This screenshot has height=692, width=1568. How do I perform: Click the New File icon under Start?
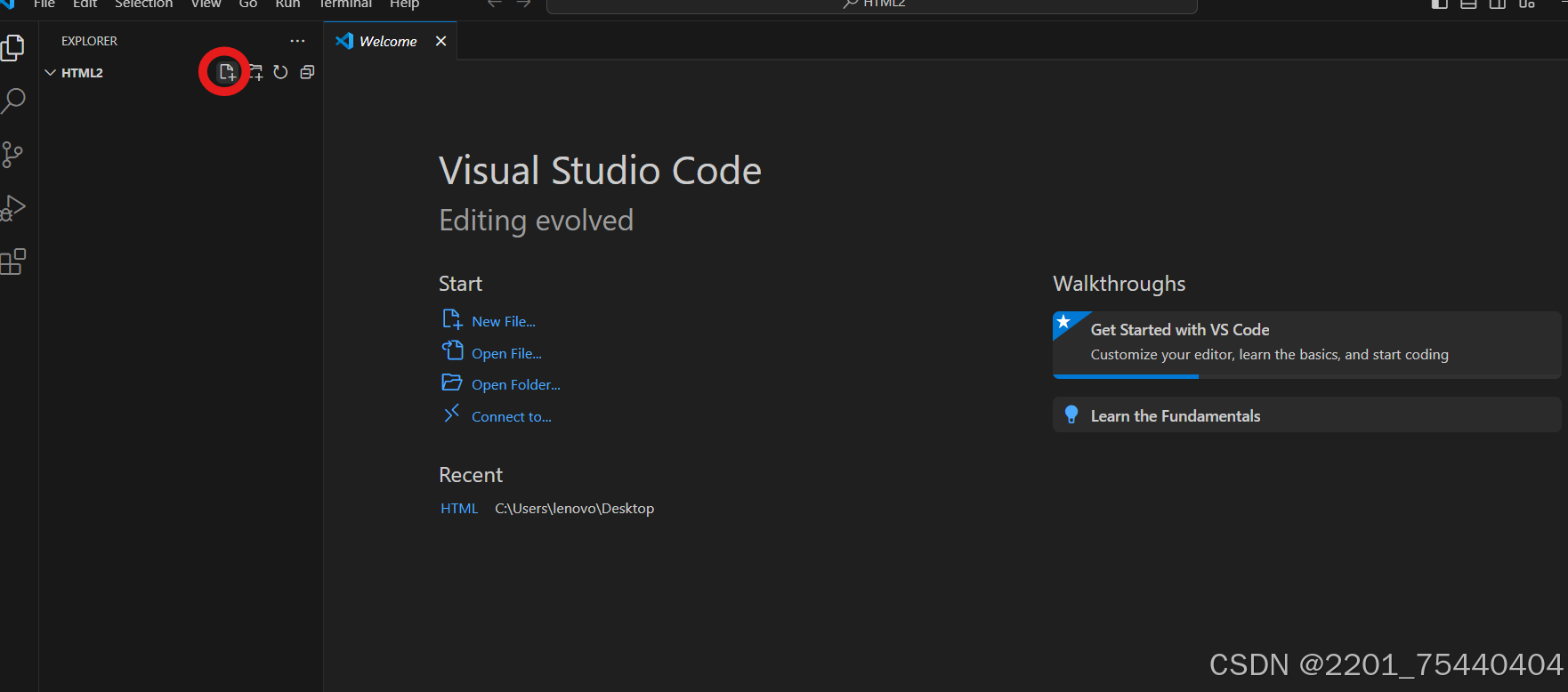[452, 319]
